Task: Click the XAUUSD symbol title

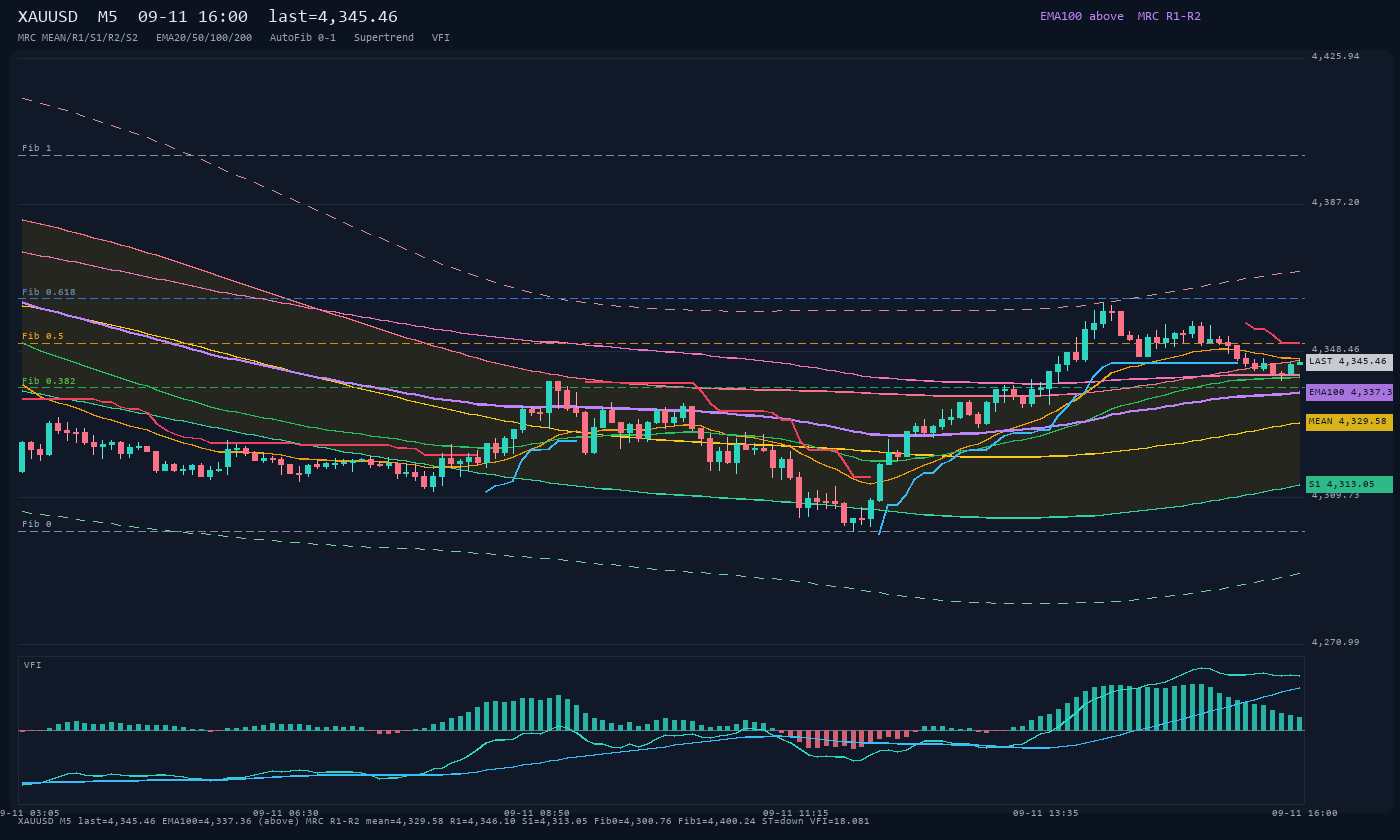Action: [x=48, y=16]
